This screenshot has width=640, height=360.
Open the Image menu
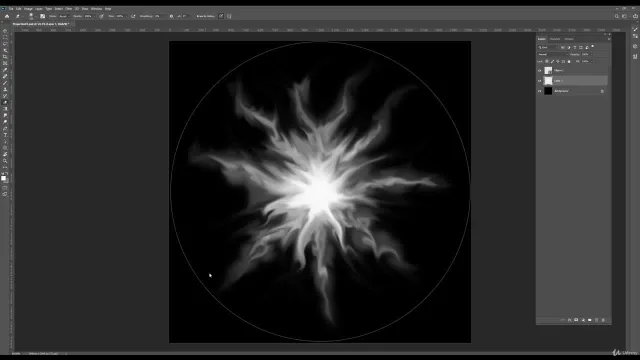click(x=28, y=9)
